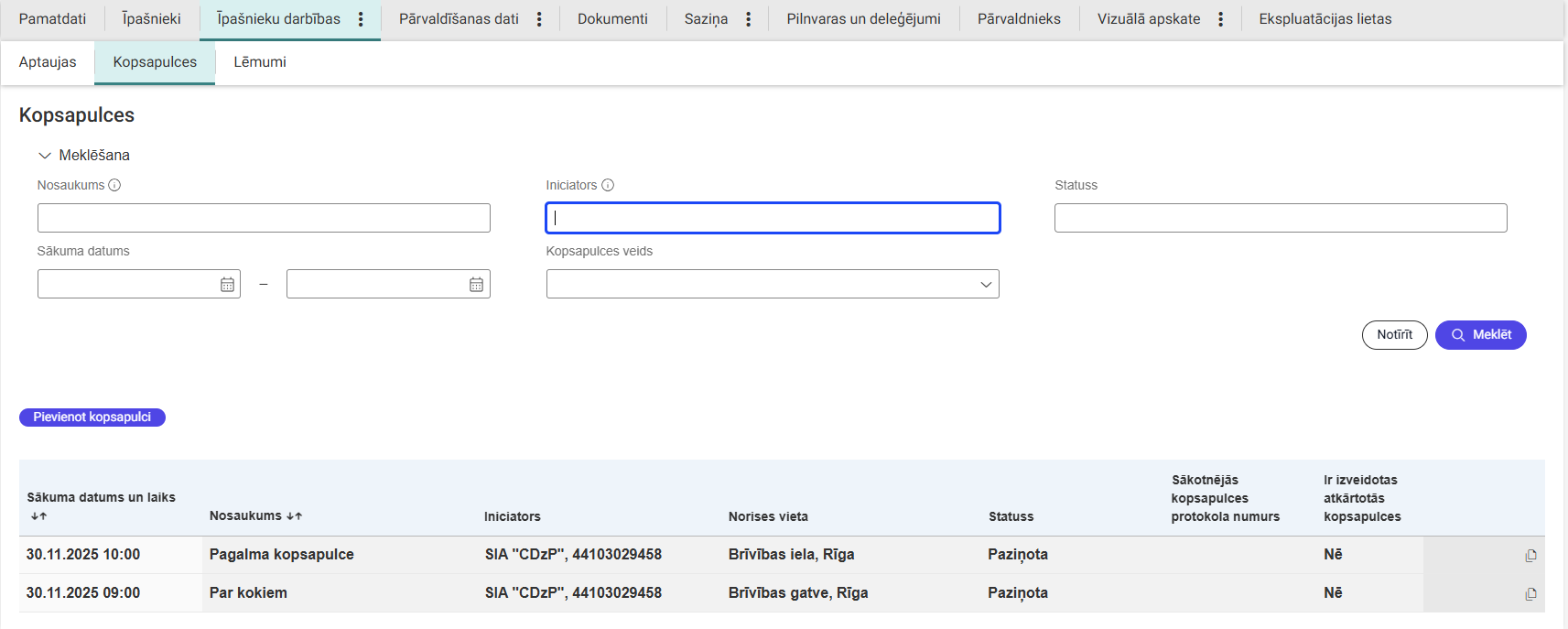Screen dimensions: 1568x629
Task: Expand the Kopsapulces veids dropdown
Action: click(x=985, y=285)
